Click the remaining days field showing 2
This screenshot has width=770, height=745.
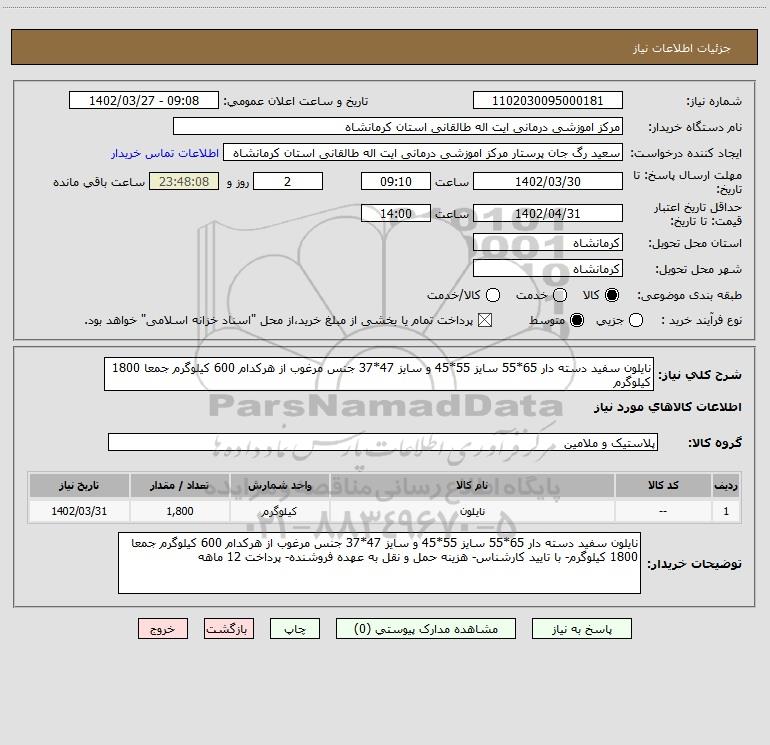pos(288,181)
